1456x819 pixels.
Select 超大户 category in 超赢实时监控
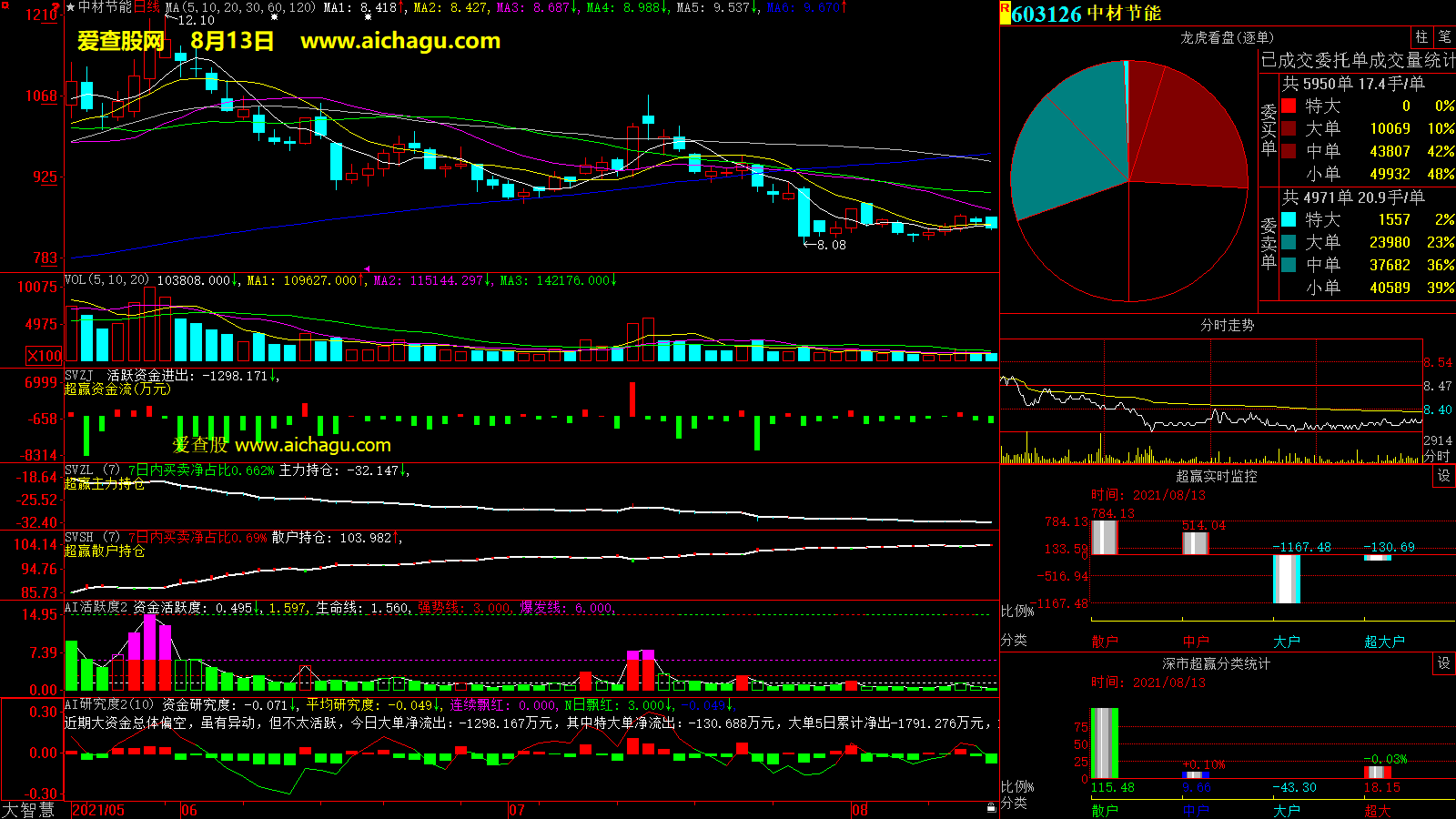point(1384,642)
